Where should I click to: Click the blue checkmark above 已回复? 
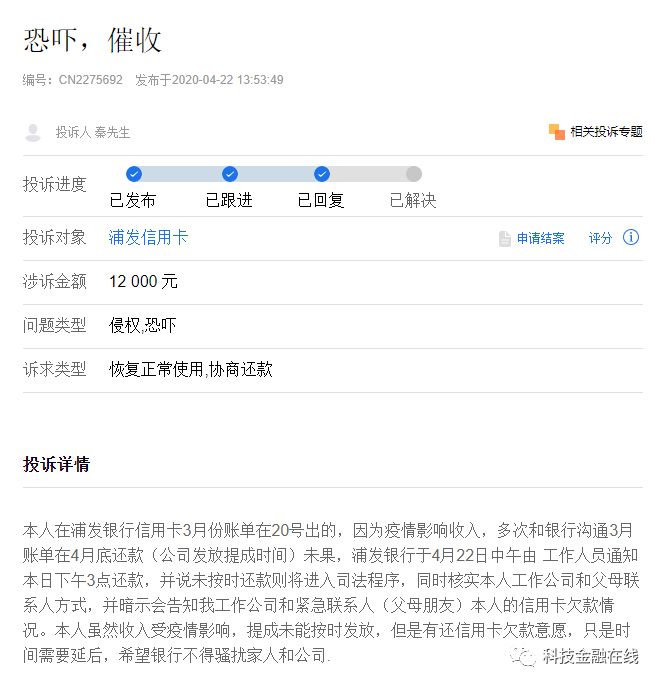(x=322, y=174)
